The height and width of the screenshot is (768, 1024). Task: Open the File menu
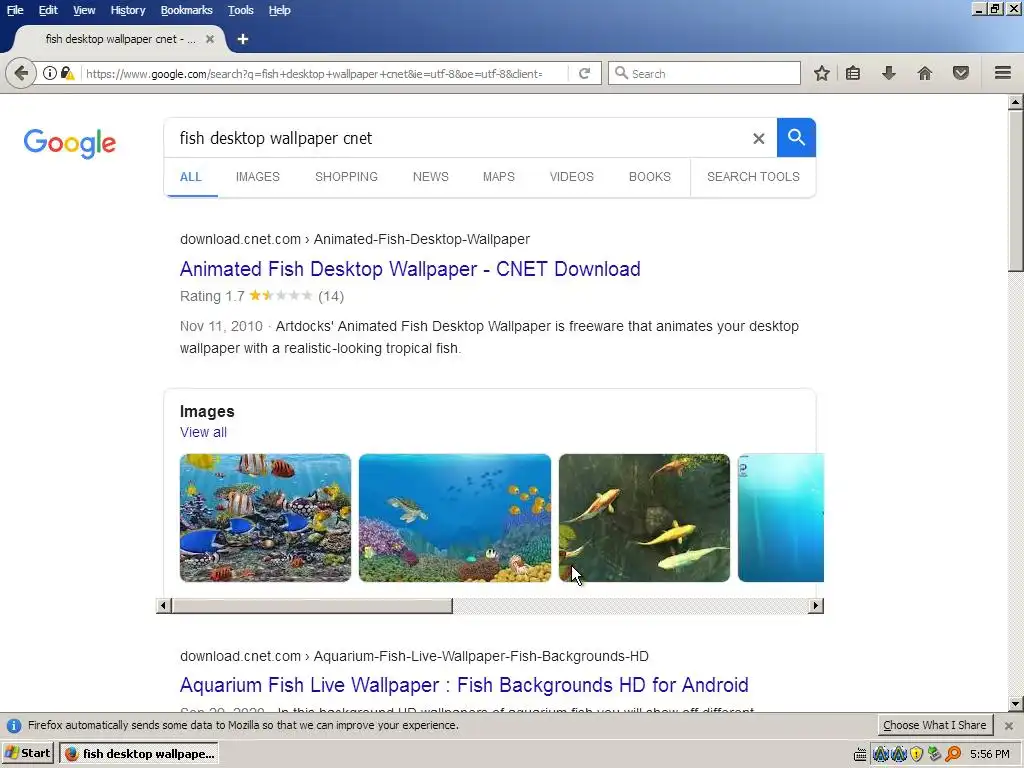pyautogui.click(x=15, y=10)
